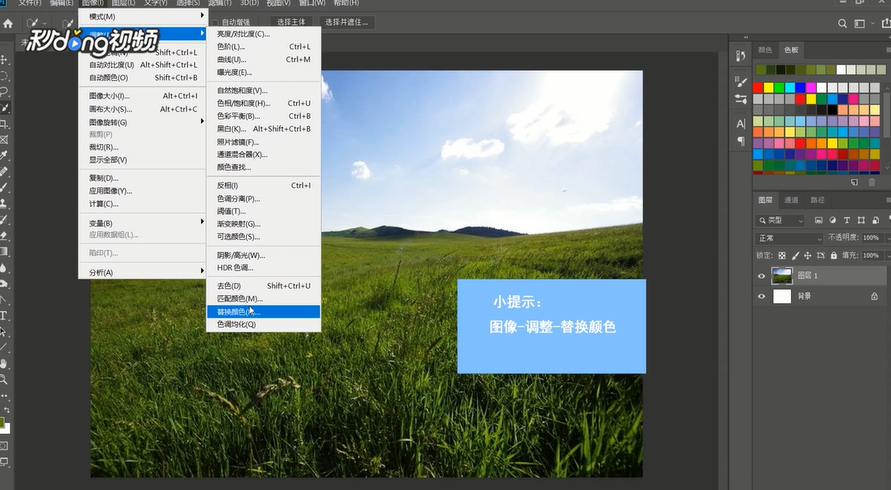Image resolution: width=891 pixels, height=490 pixels.
Task: Expand the 变量(B) submenu
Action: click(142, 223)
